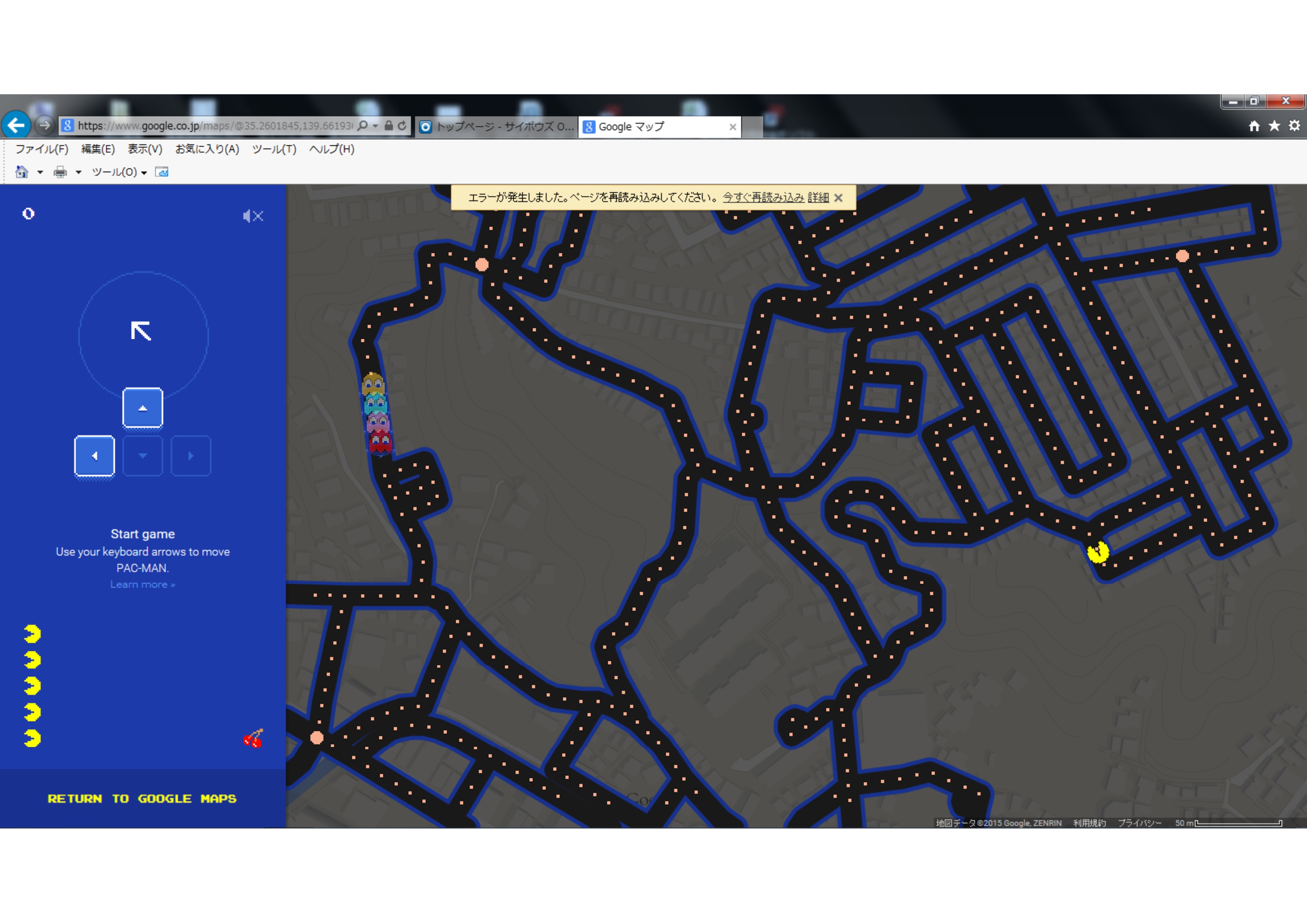1307x924 pixels.
Task: Go back with browser back arrow
Action: [x=16, y=125]
